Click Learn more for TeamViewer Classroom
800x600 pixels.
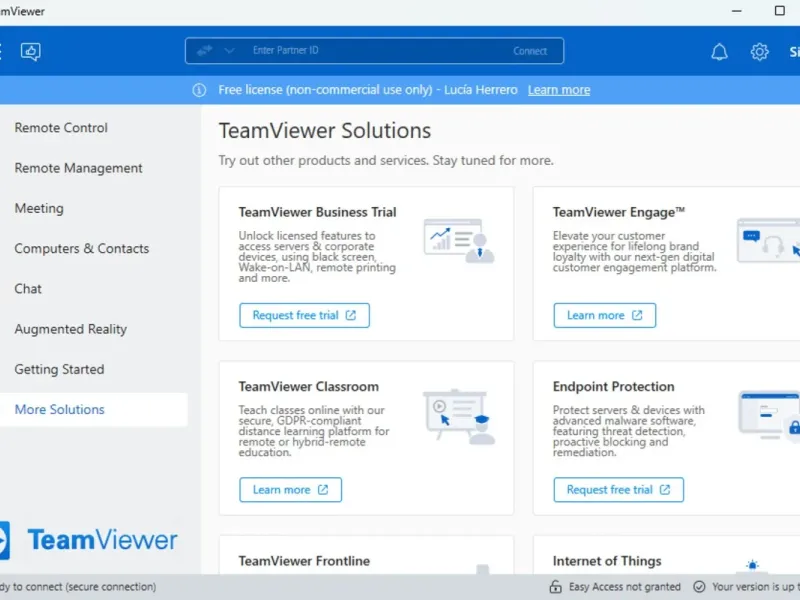point(290,490)
